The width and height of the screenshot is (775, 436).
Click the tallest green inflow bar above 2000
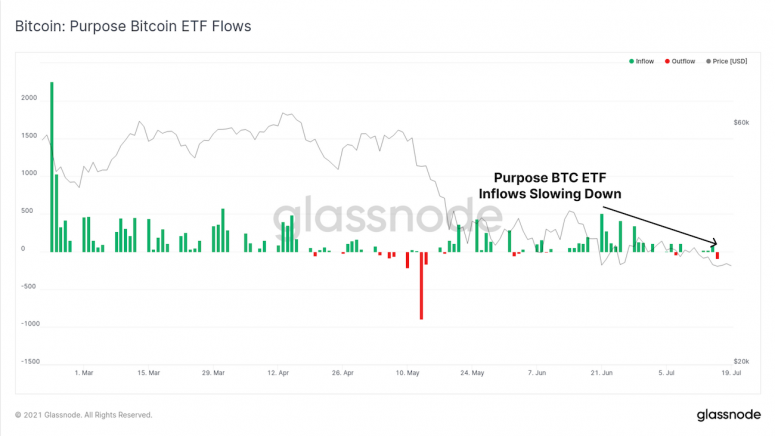tap(52, 167)
